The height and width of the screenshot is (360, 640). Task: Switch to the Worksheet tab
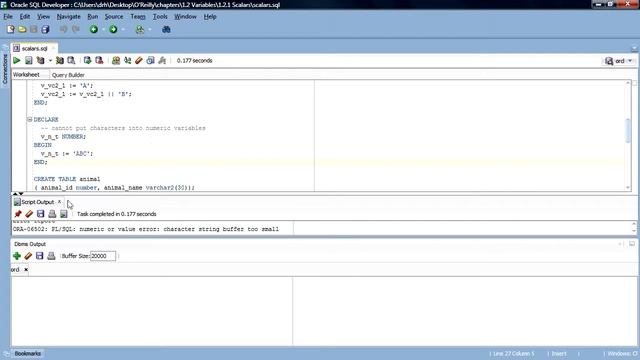[x=26, y=75]
